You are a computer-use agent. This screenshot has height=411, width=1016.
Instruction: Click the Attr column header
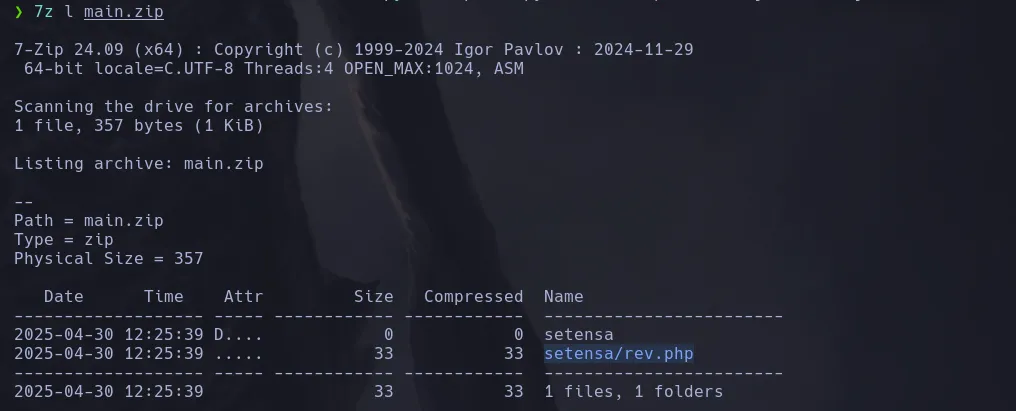(x=243, y=296)
